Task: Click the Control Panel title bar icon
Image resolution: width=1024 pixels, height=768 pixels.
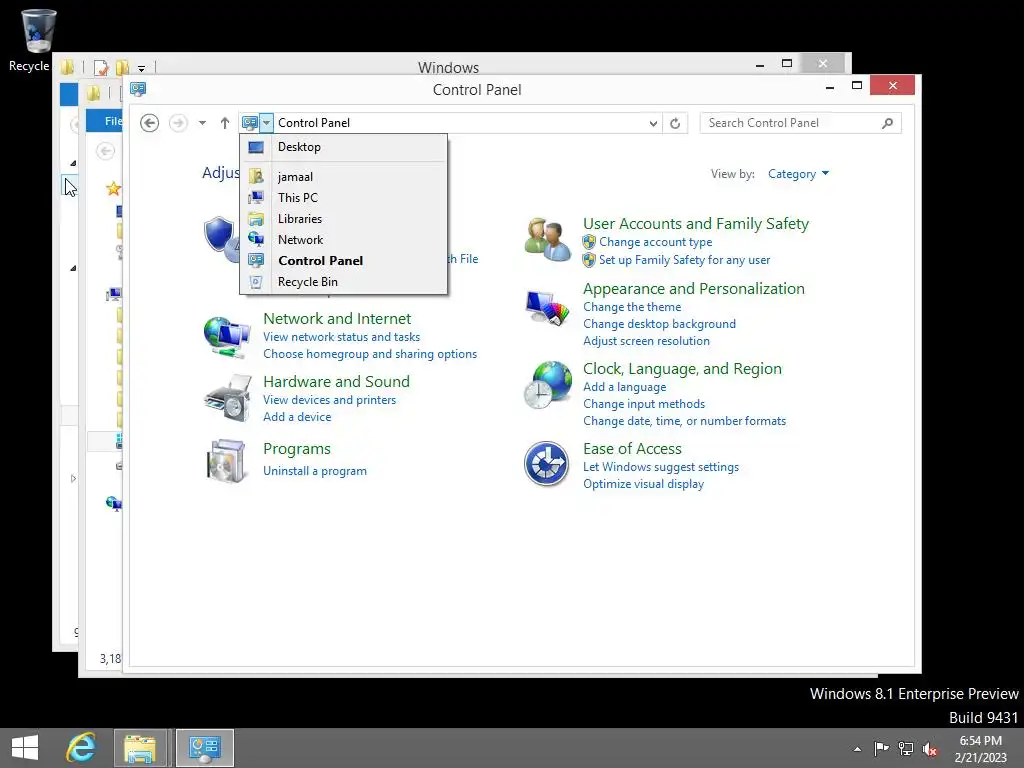Action: tap(138, 89)
